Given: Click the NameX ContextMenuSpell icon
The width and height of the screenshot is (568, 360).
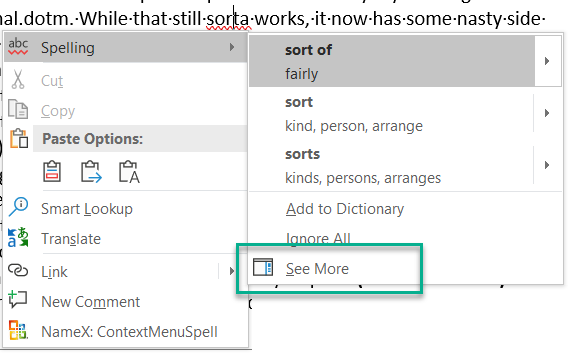Looking at the screenshot, I should 18,330.
